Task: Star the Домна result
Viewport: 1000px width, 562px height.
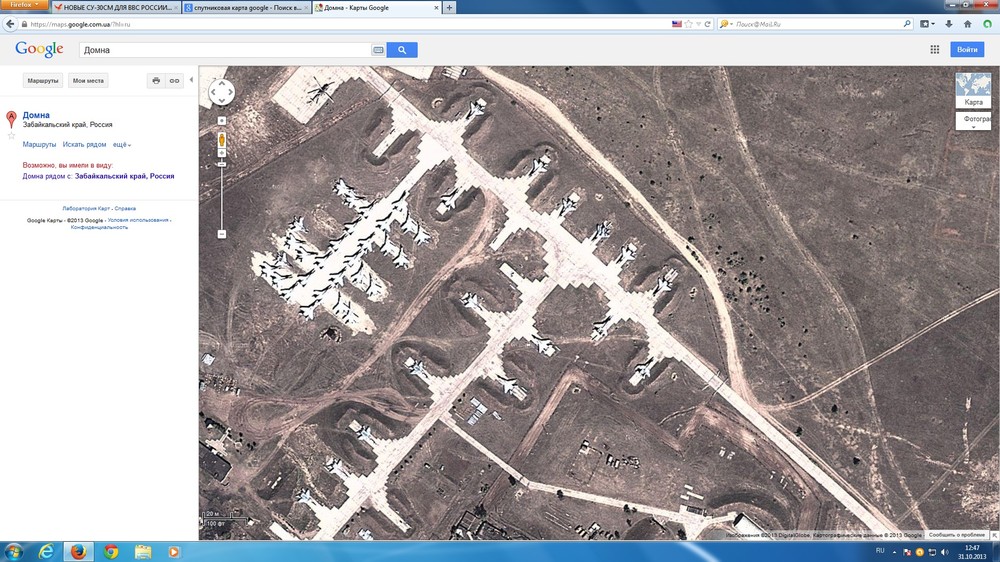Action: point(11,135)
